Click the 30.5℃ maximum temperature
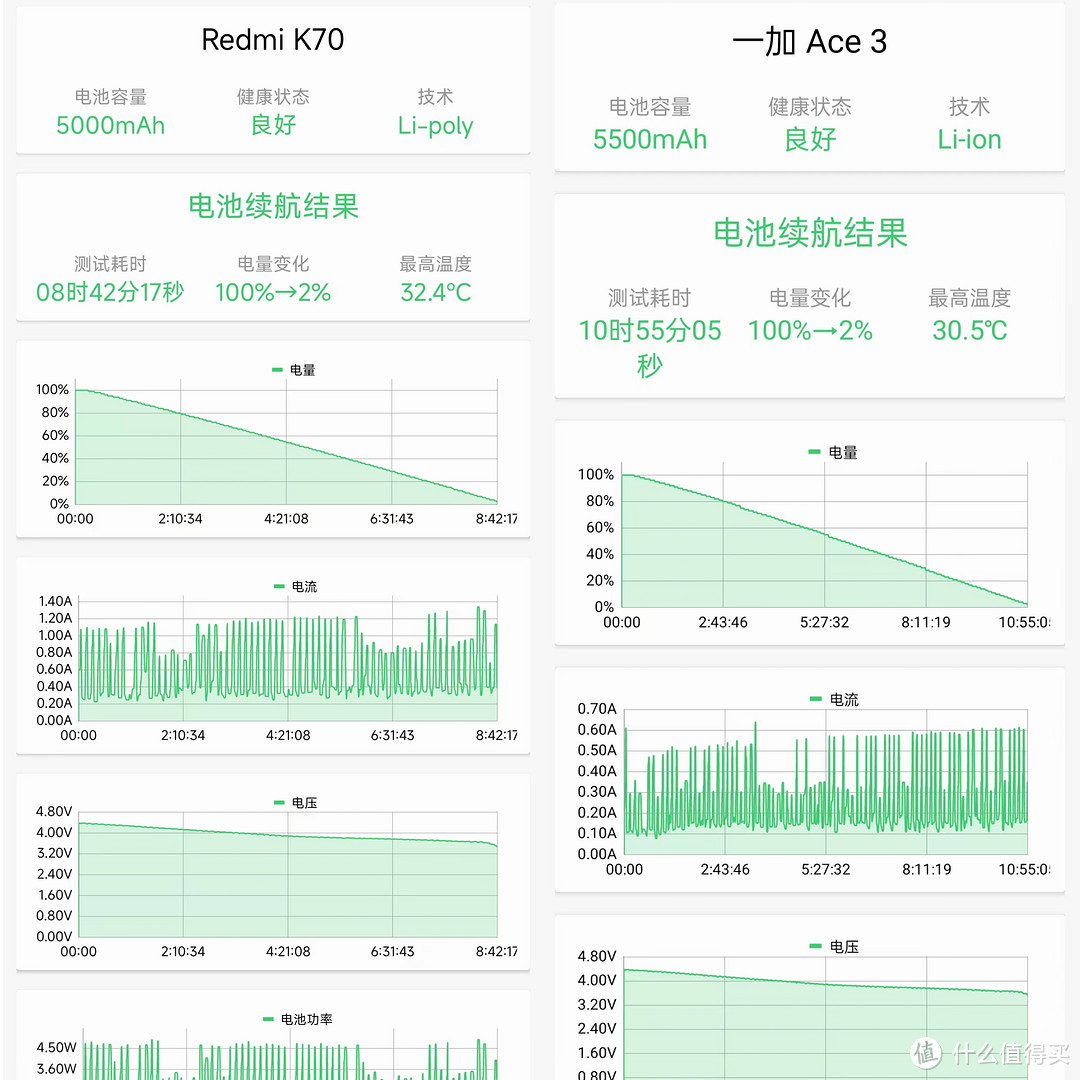This screenshot has width=1080, height=1080. pyautogui.click(x=969, y=331)
